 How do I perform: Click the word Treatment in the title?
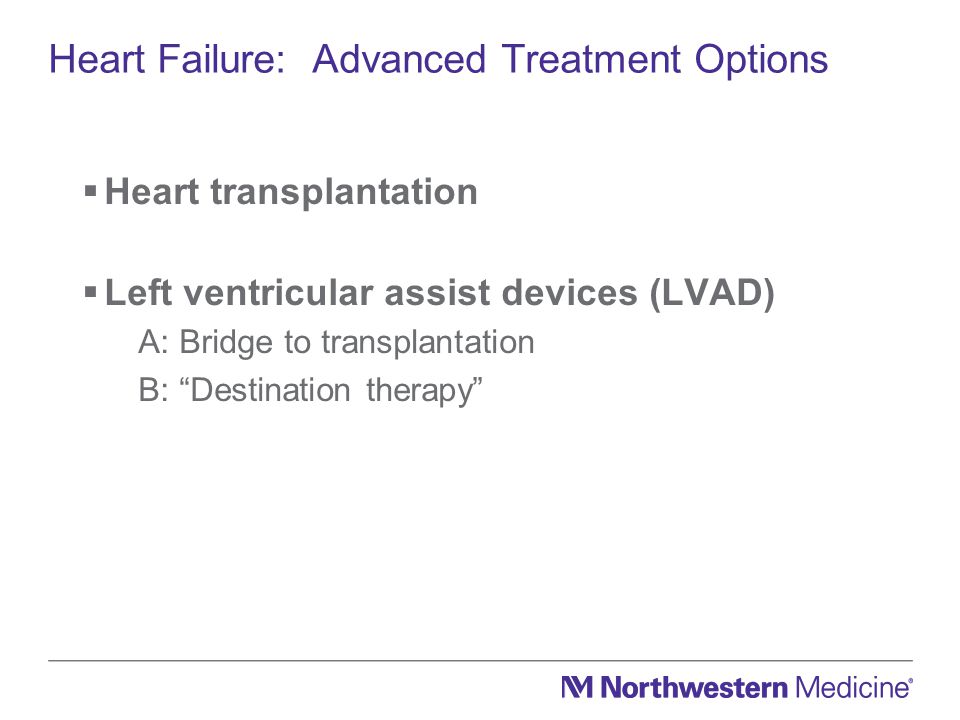pos(591,60)
